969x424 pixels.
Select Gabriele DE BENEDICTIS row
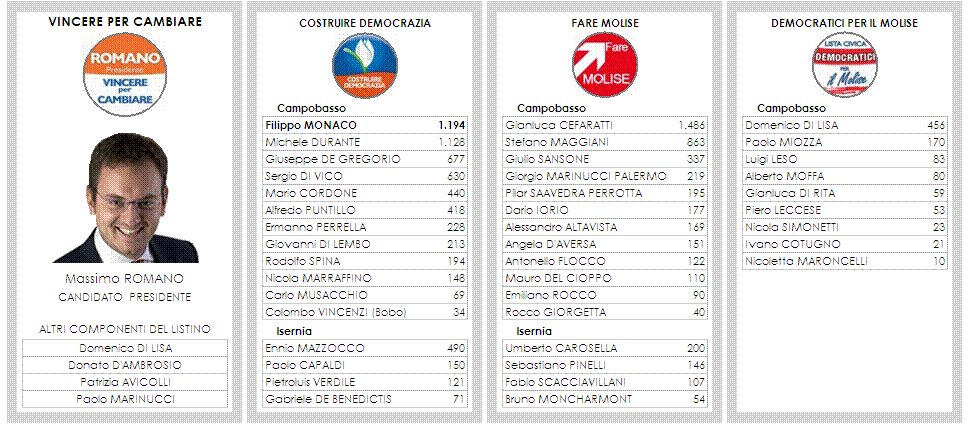(x=365, y=399)
